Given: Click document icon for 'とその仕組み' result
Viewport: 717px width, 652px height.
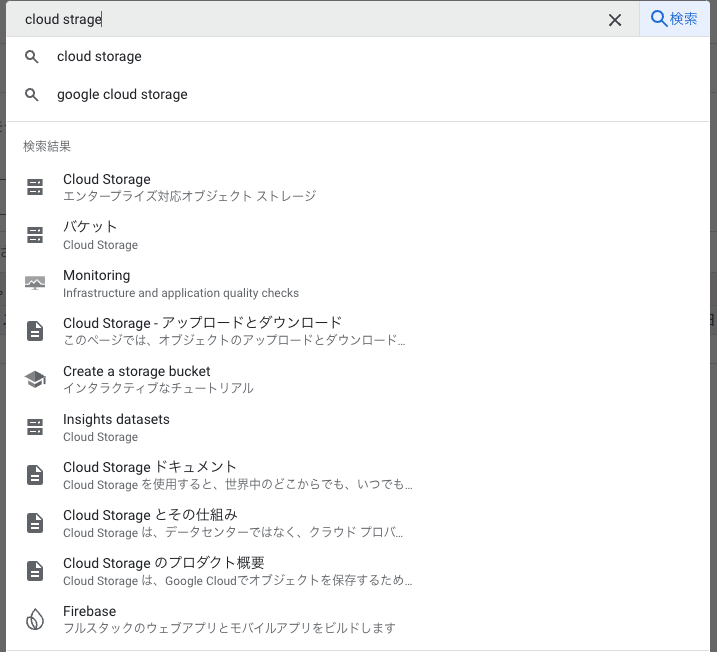Looking at the screenshot, I should click(35, 523).
